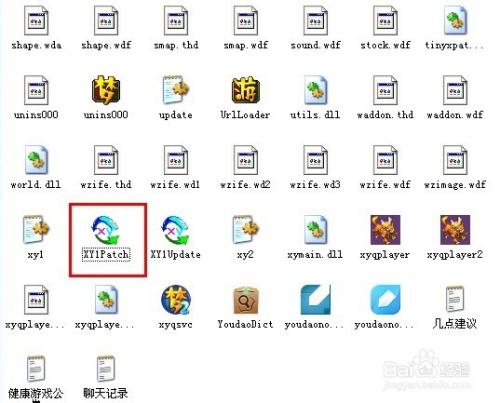Select the XY1Patch file icon
Viewport: 500px width, 403px height.
pyautogui.click(x=106, y=230)
